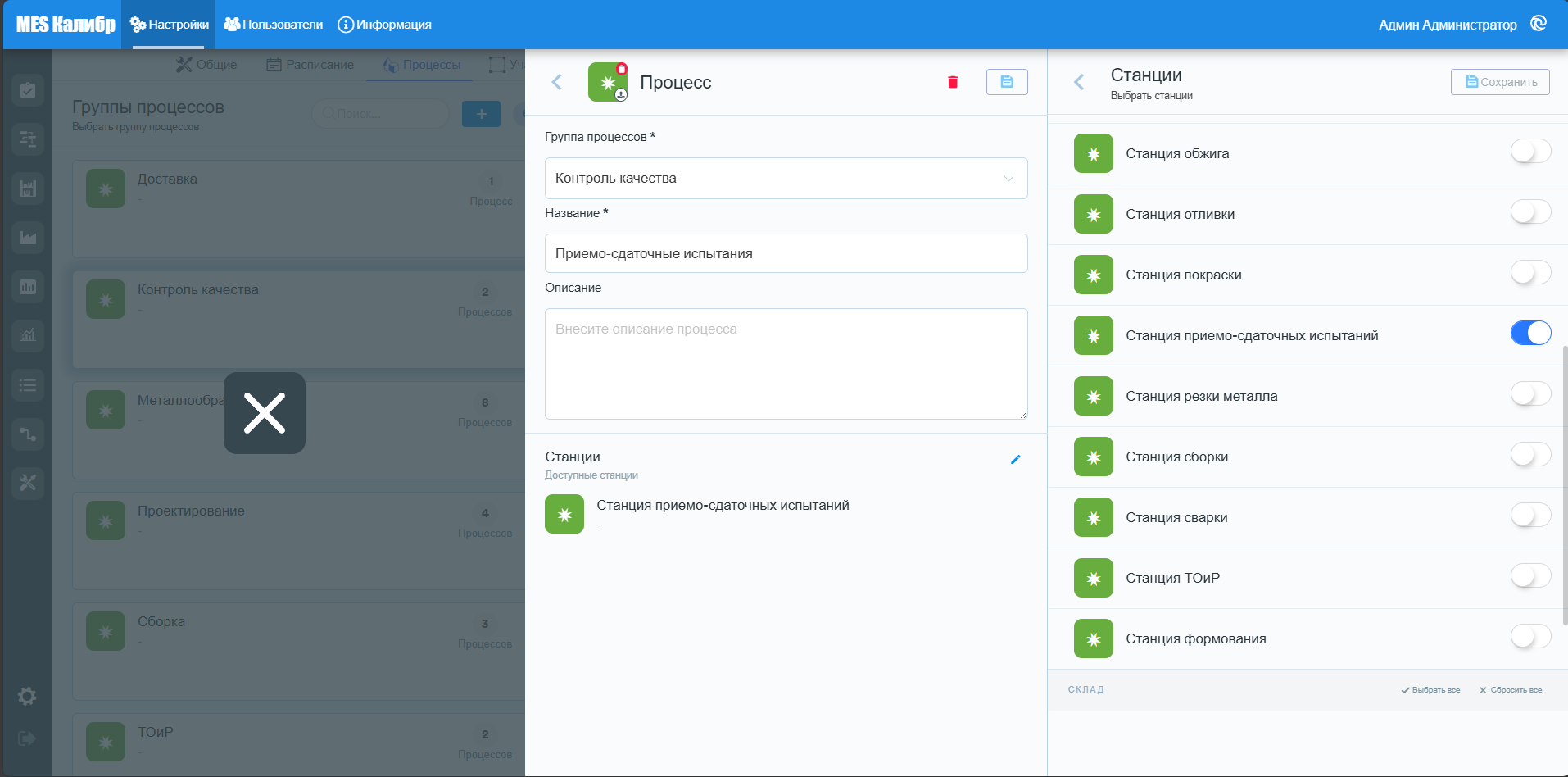Viewport: 1568px width, 777px height.
Task: Click the Проектирование group icon
Action: (106, 520)
